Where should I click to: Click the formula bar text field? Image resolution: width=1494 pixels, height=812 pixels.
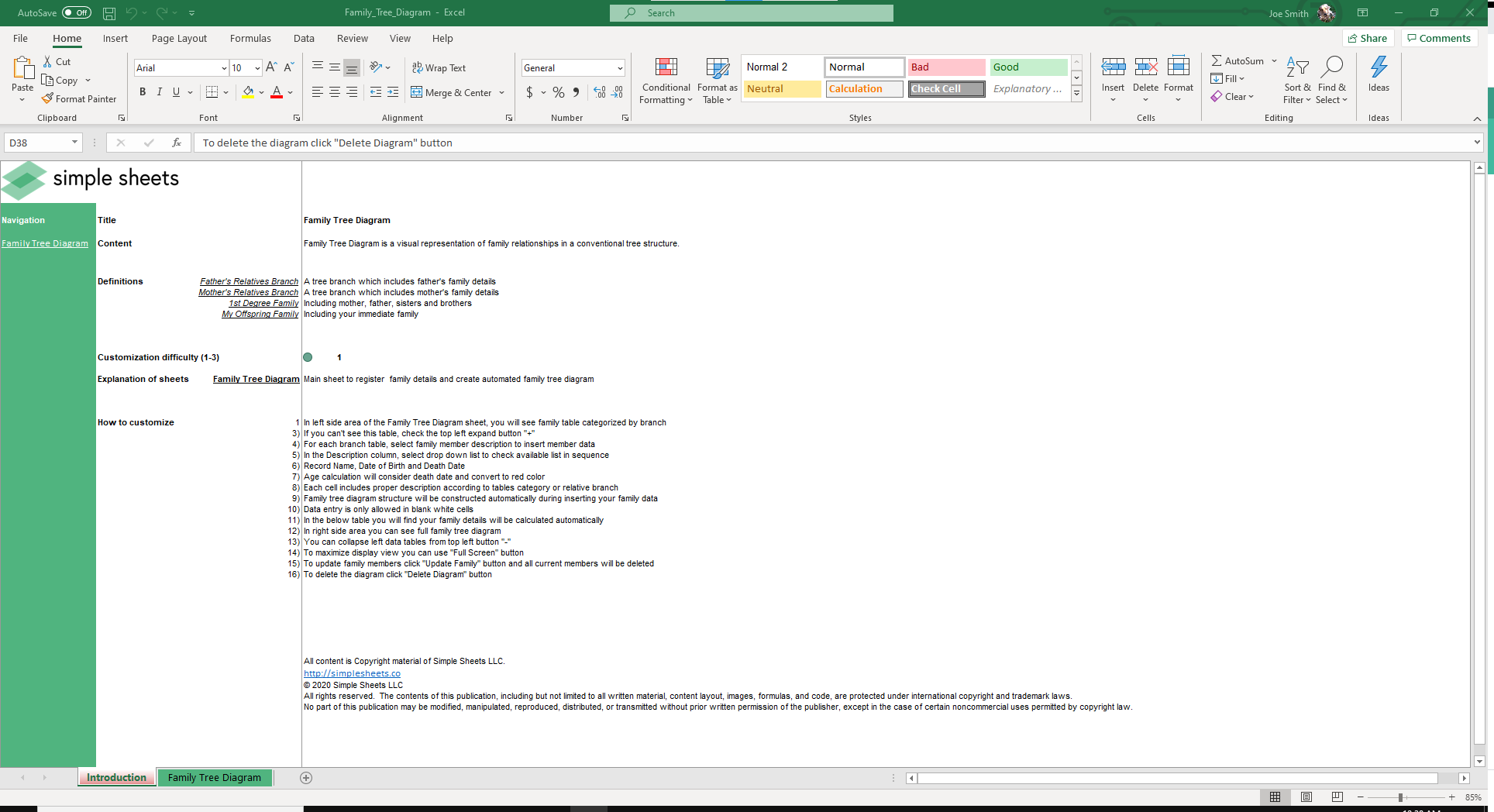coord(833,143)
